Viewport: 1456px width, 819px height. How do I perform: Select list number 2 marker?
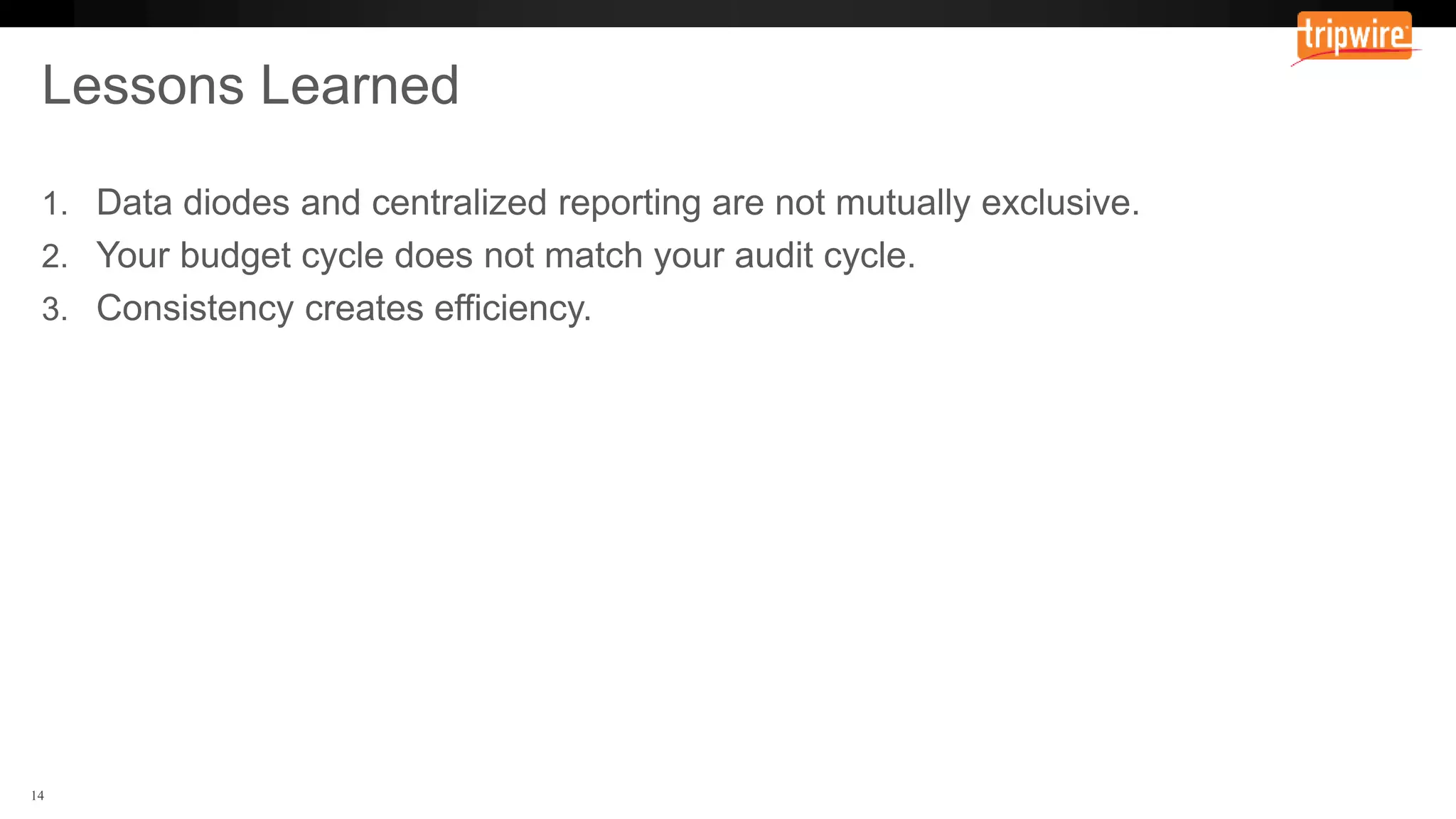pyautogui.click(x=54, y=257)
